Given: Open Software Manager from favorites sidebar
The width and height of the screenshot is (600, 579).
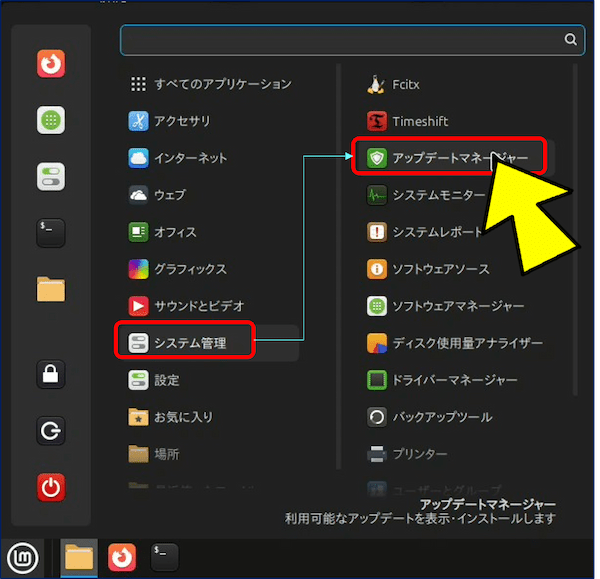Looking at the screenshot, I should 51,120.
